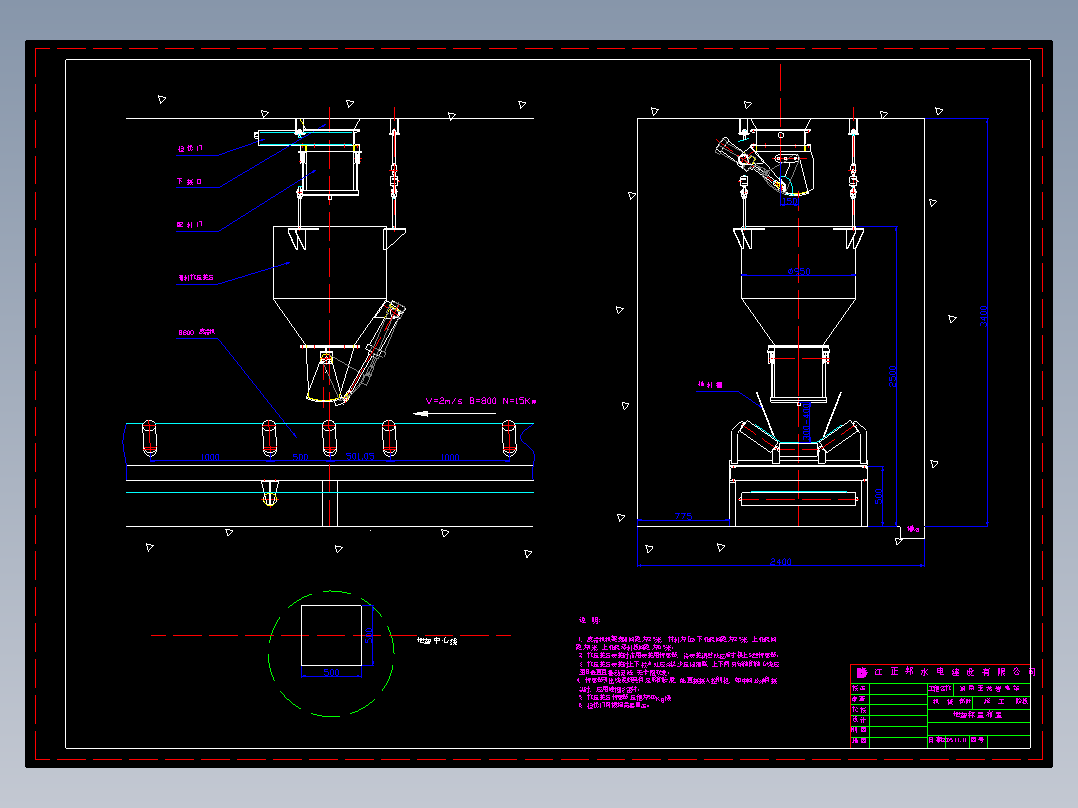This screenshot has height=808, width=1078.
Task: Select the 1000 dimension adjacent to roller 500
Action: point(210,457)
